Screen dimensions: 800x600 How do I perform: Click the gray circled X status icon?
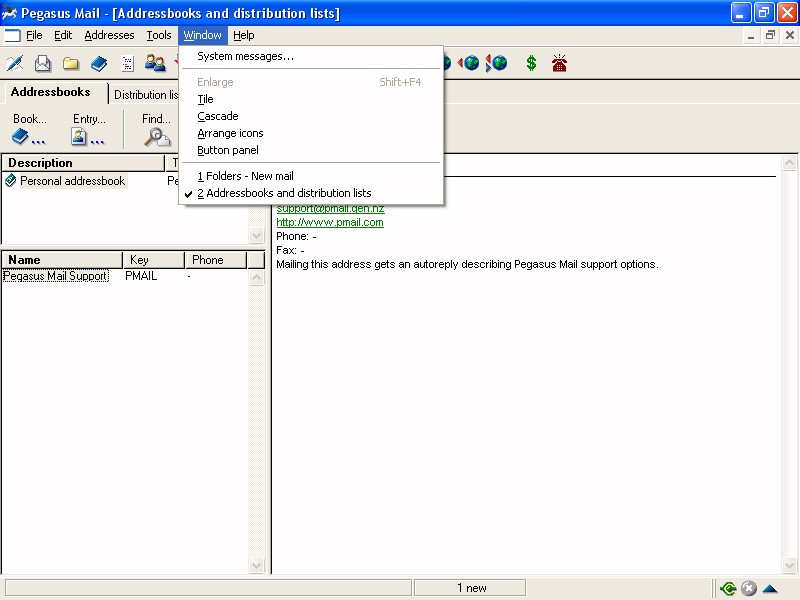coord(748,588)
